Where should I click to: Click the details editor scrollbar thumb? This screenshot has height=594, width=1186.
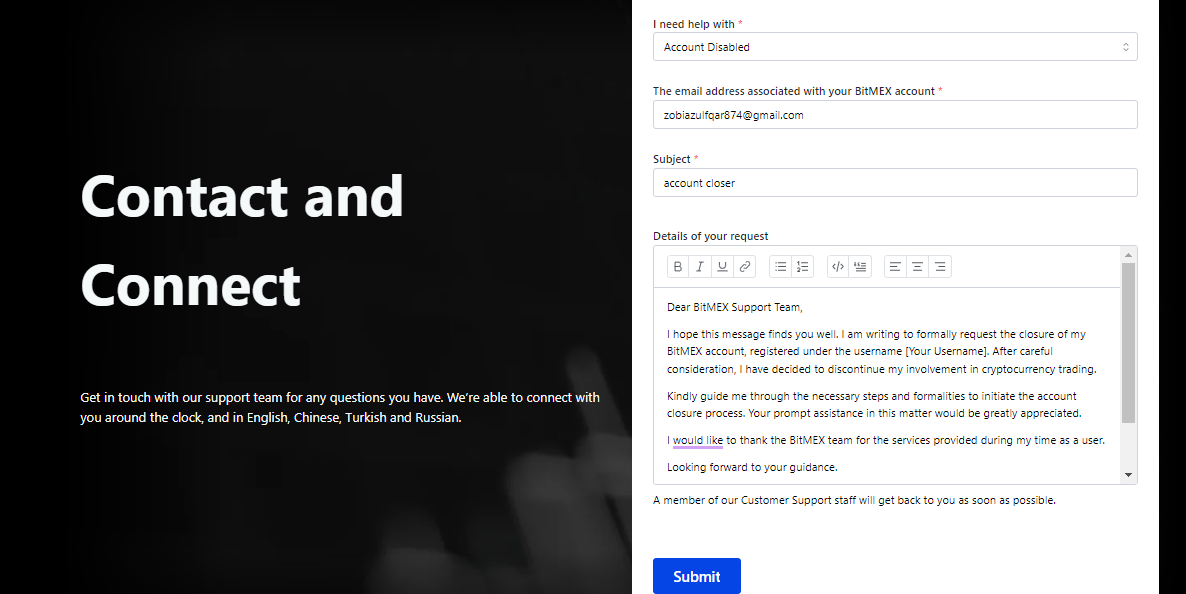(x=1129, y=343)
